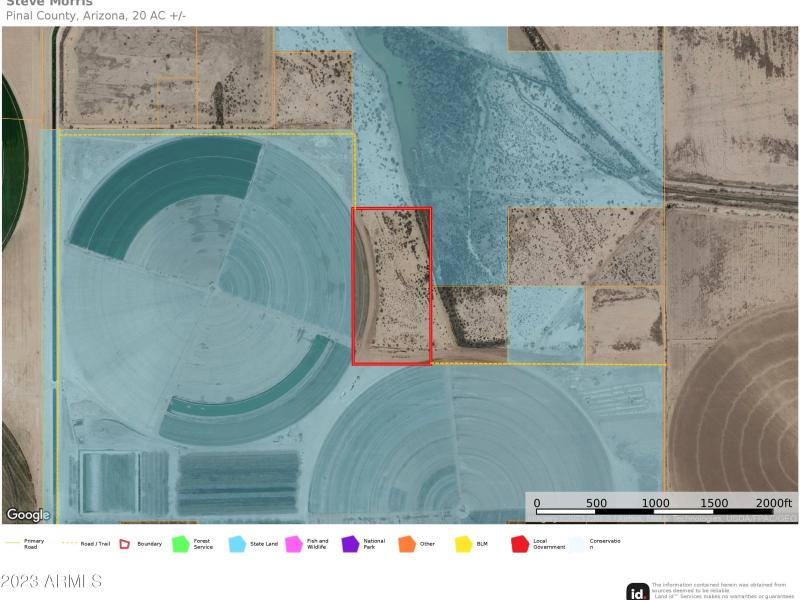Click the dashed Road / Trail line symbol
Image resolution: width=800 pixels, height=600 pixels.
pyautogui.click(x=69, y=543)
